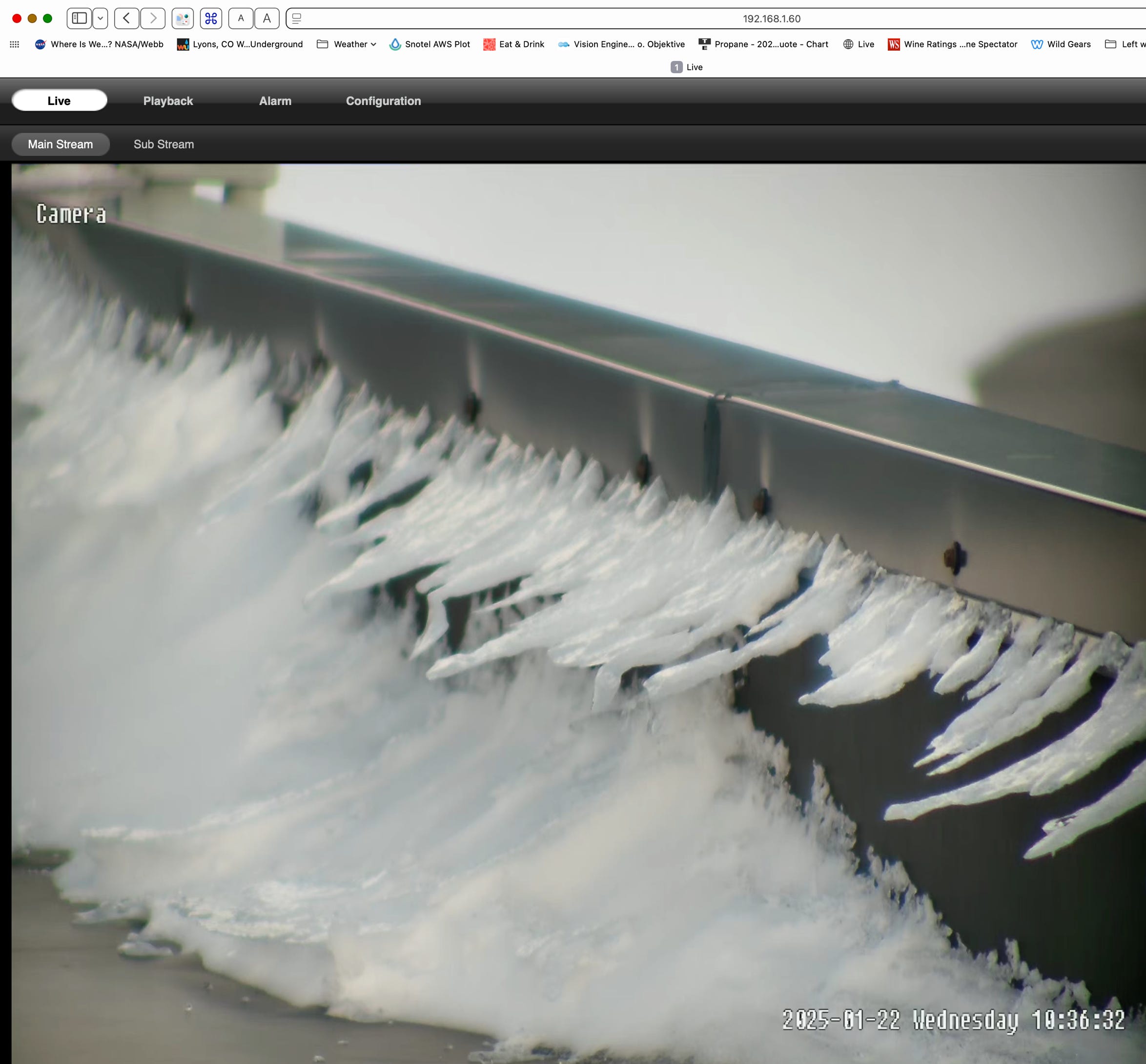Open the Configuration tab

[x=384, y=101]
